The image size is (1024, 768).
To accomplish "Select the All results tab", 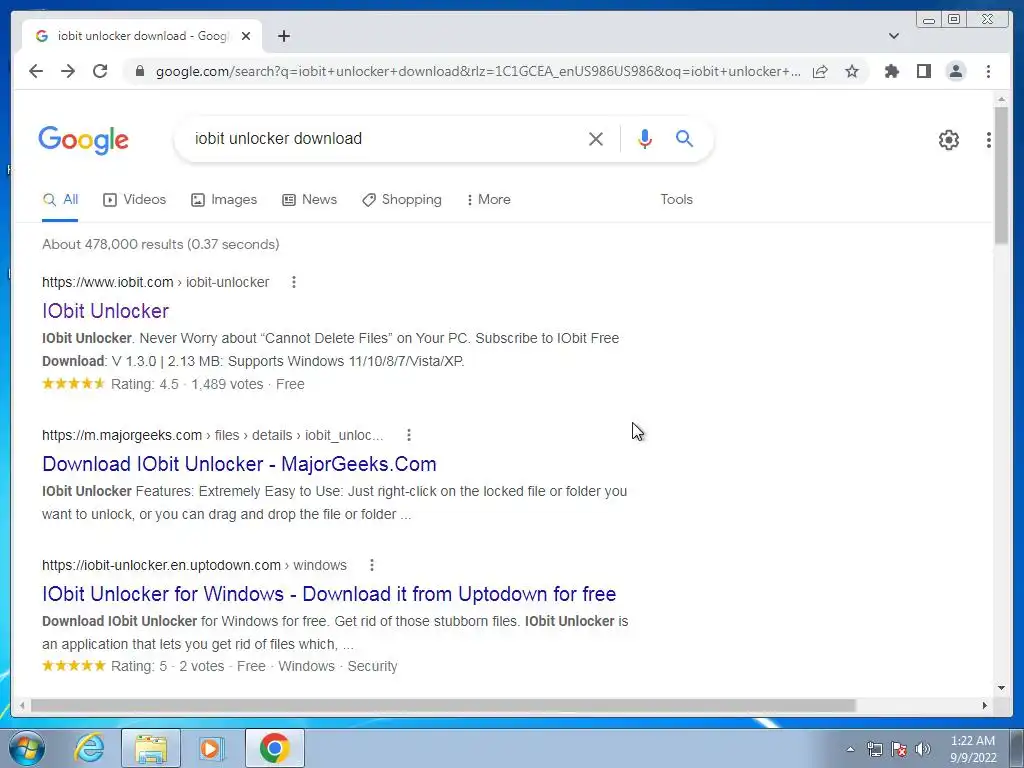I will (x=60, y=200).
